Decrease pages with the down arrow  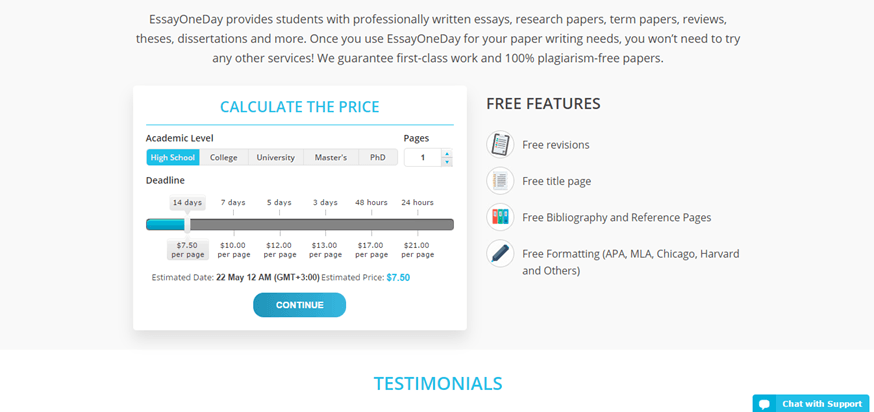pyautogui.click(x=446, y=162)
